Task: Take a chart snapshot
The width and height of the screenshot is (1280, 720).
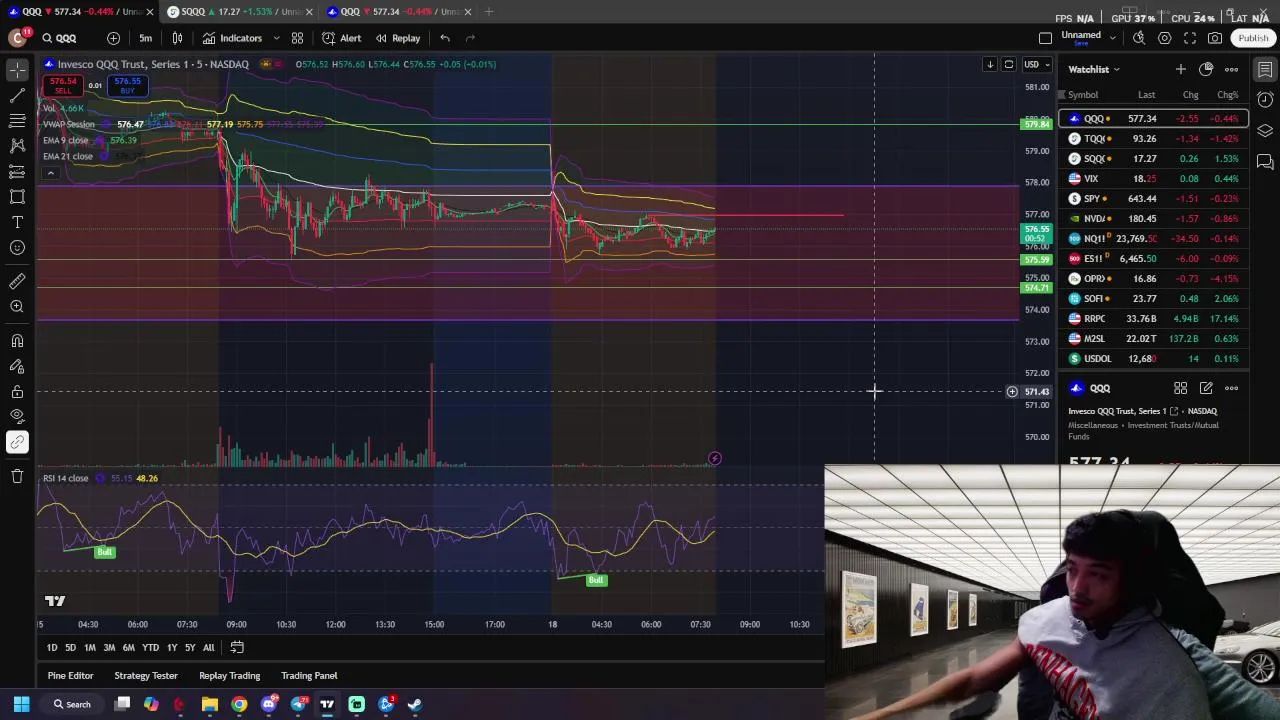Action: coord(1214,38)
